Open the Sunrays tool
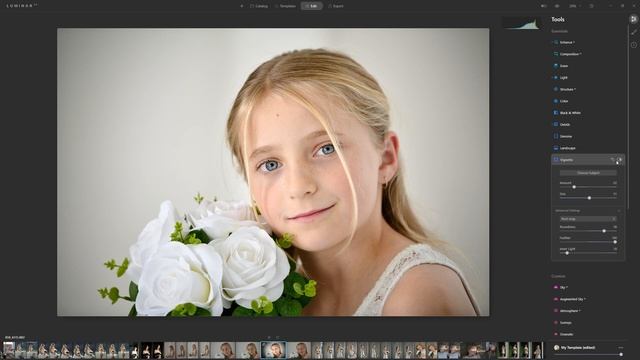Image resolution: width=640 pixels, height=360 pixels. point(563,322)
